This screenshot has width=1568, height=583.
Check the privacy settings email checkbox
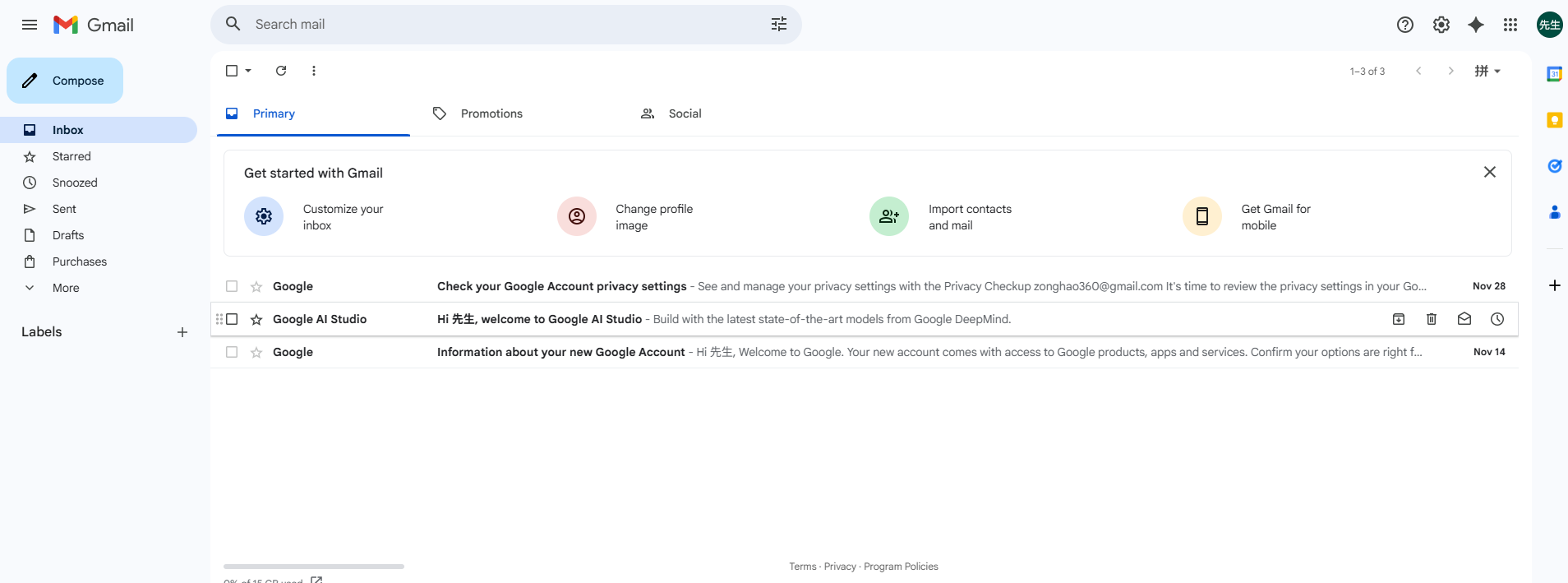(x=232, y=286)
